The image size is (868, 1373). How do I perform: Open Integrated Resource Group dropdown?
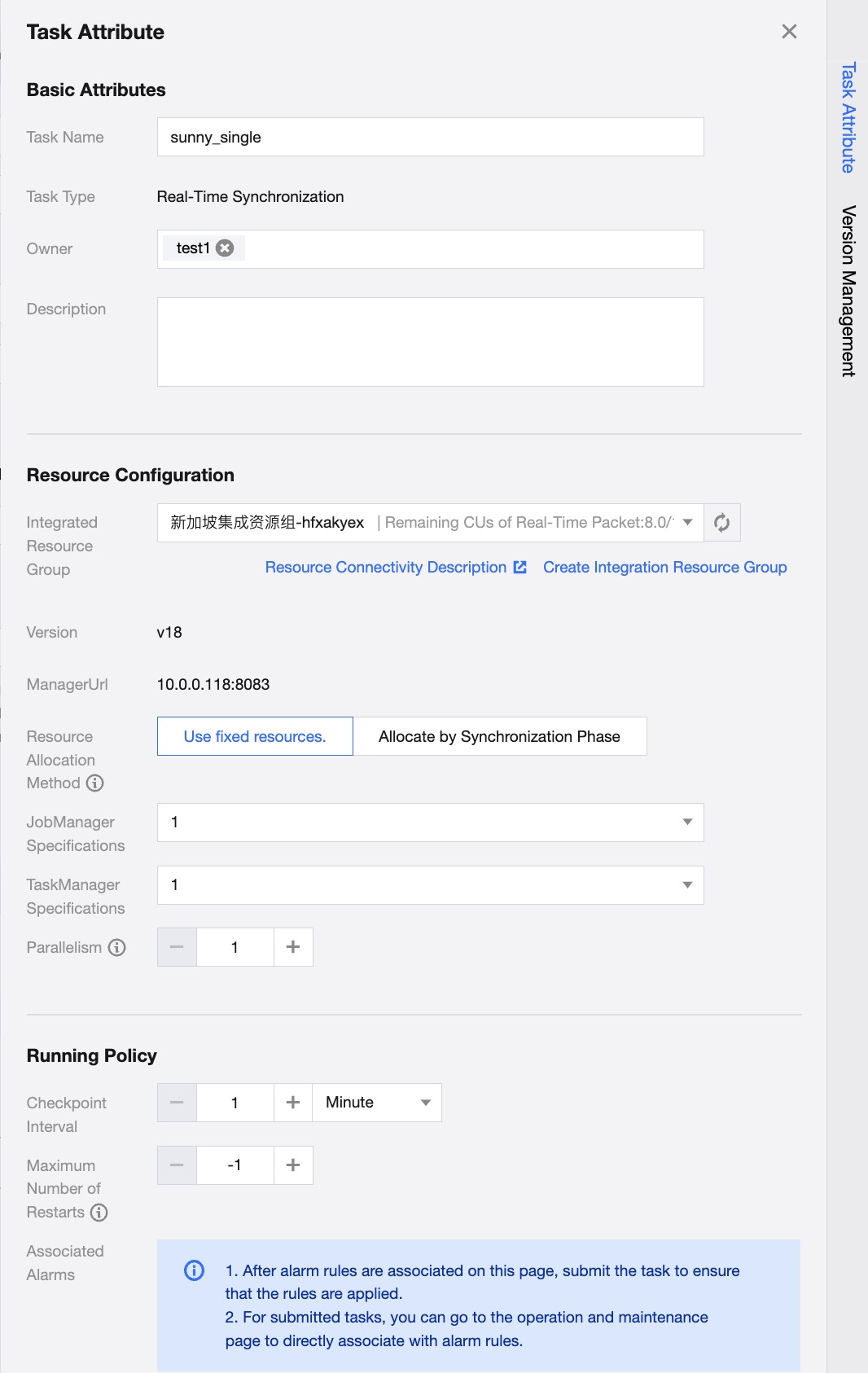point(688,523)
